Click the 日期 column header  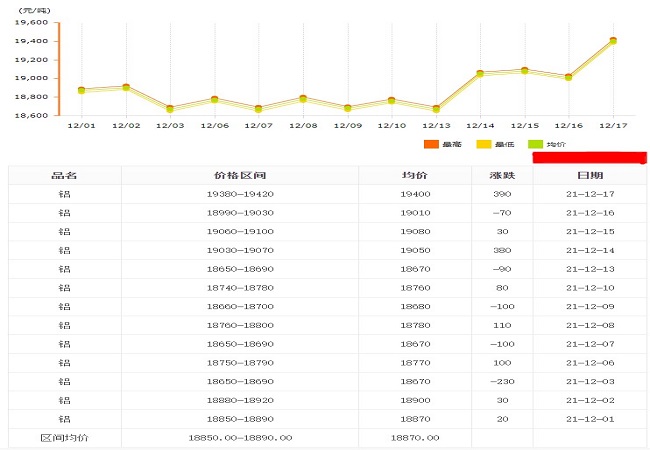point(589,176)
